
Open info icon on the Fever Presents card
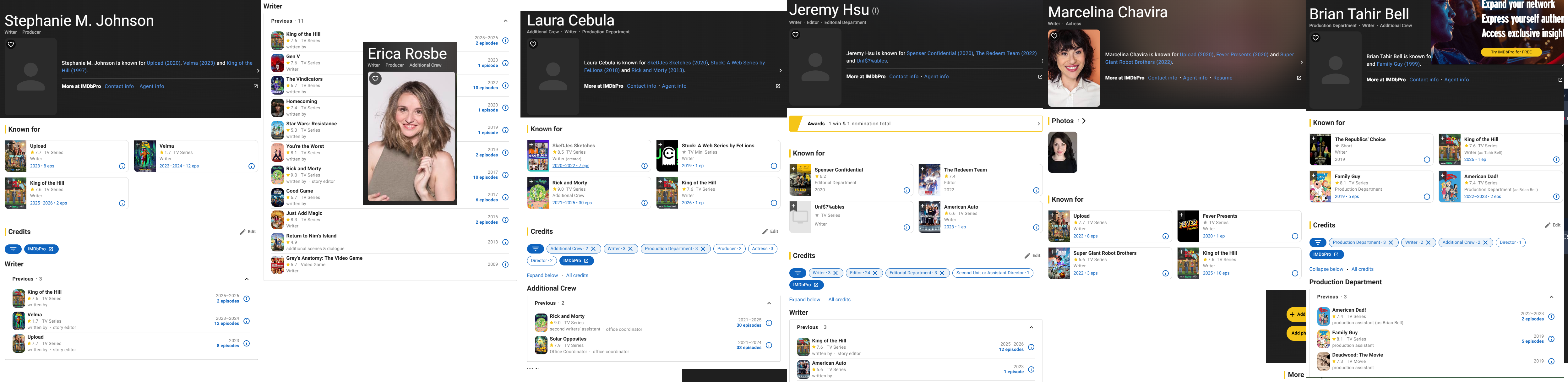point(1295,236)
